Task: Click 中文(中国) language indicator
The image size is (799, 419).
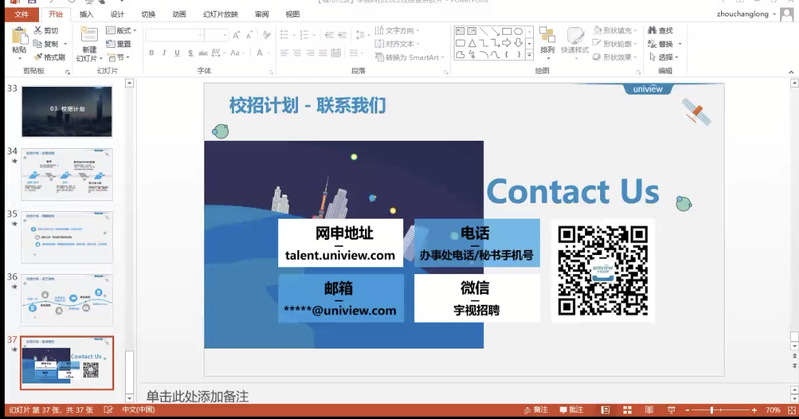Action: click(x=138, y=410)
